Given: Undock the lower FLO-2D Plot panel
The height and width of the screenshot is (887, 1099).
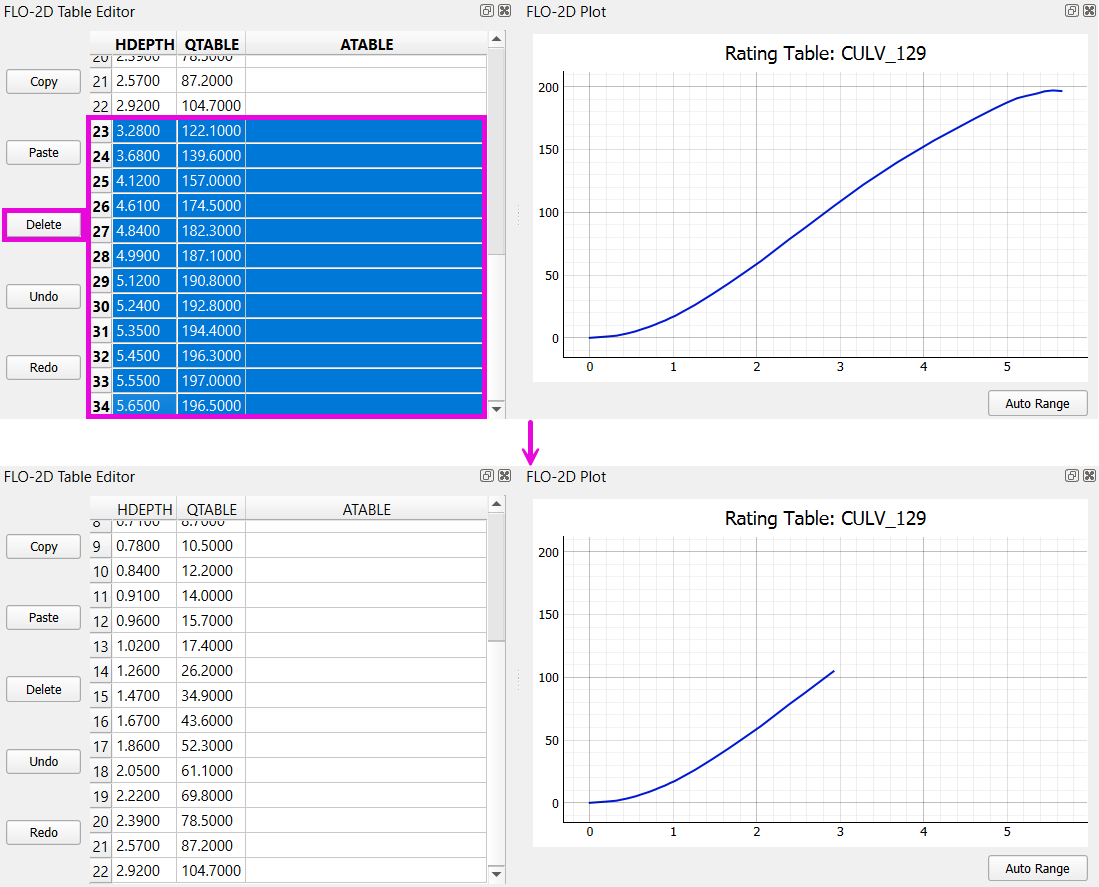Looking at the screenshot, I should pos(1071,476).
